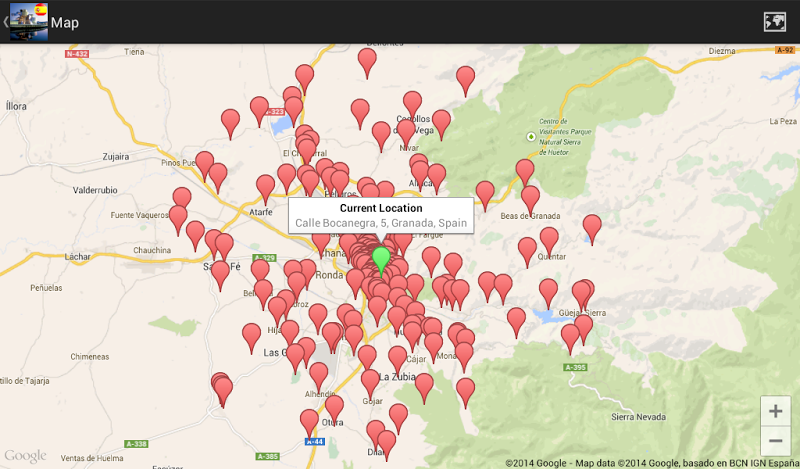The height and width of the screenshot is (469, 800).
Task: Tap the A-385 road shield
Action: point(267,456)
